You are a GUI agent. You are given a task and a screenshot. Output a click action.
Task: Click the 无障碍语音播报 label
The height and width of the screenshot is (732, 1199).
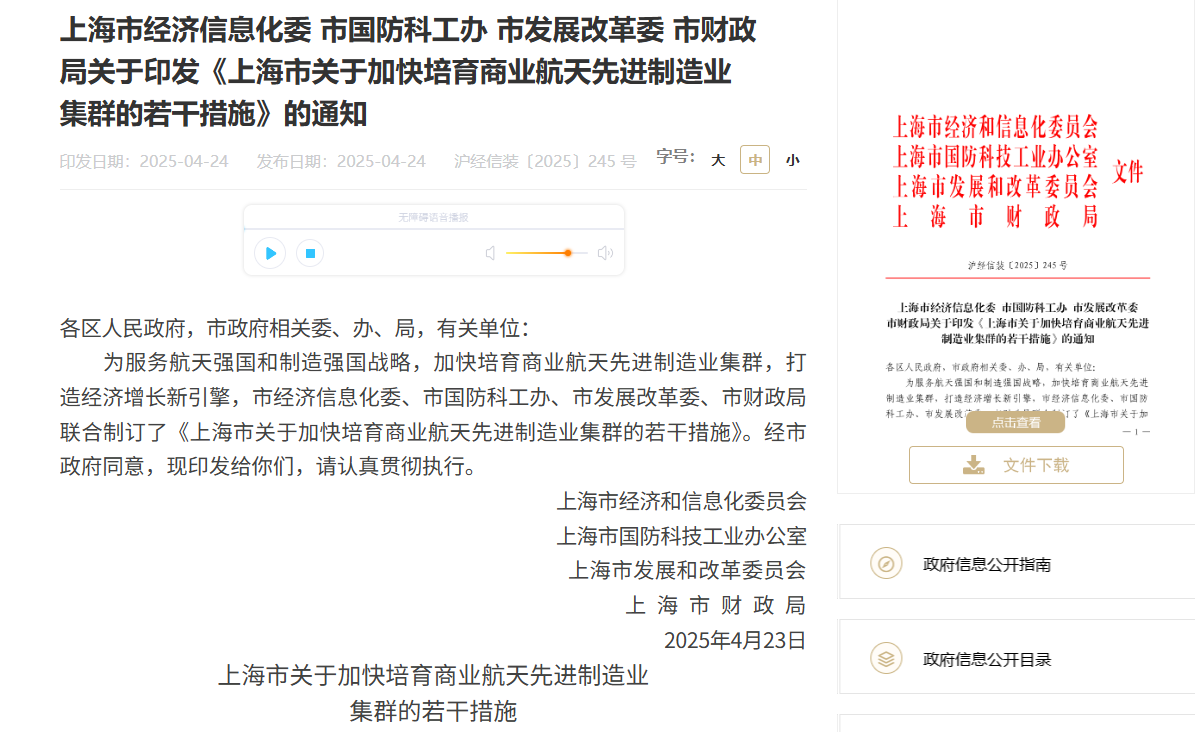click(x=434, y=217)
